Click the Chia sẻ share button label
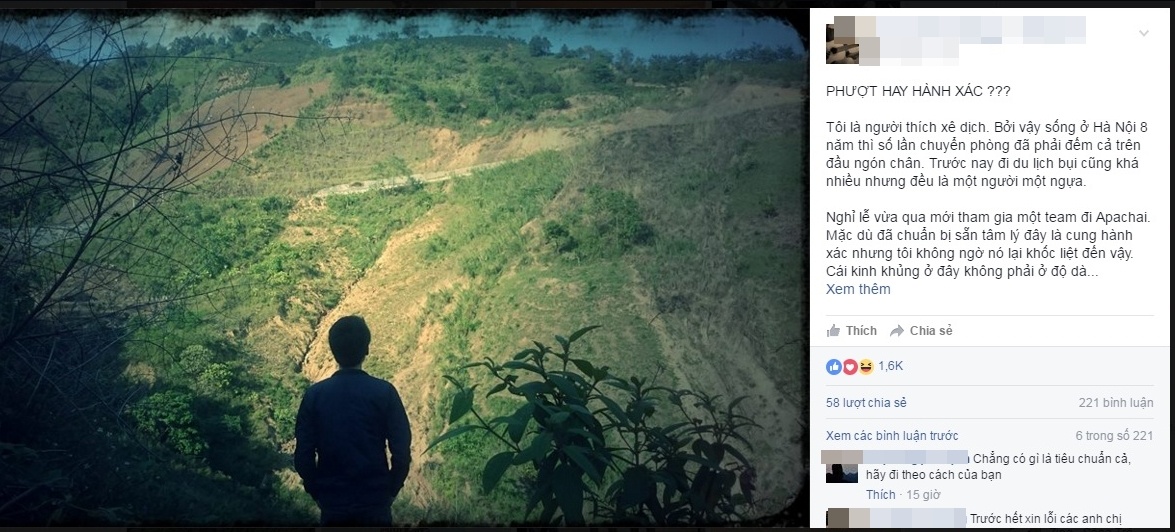Viewport: 1175px width, 532px height. [931, 331]
